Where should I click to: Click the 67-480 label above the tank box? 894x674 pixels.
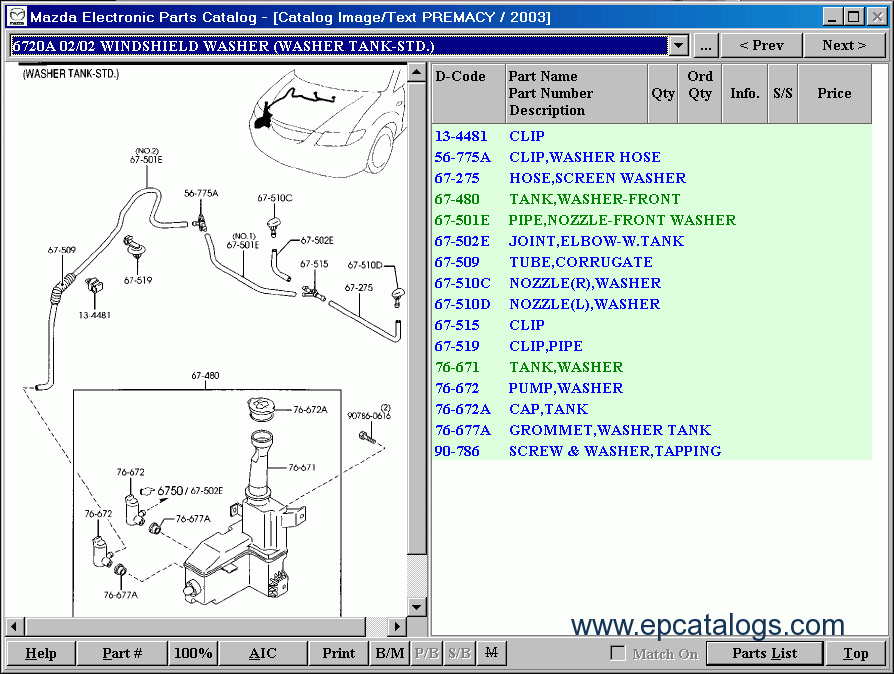205,376
